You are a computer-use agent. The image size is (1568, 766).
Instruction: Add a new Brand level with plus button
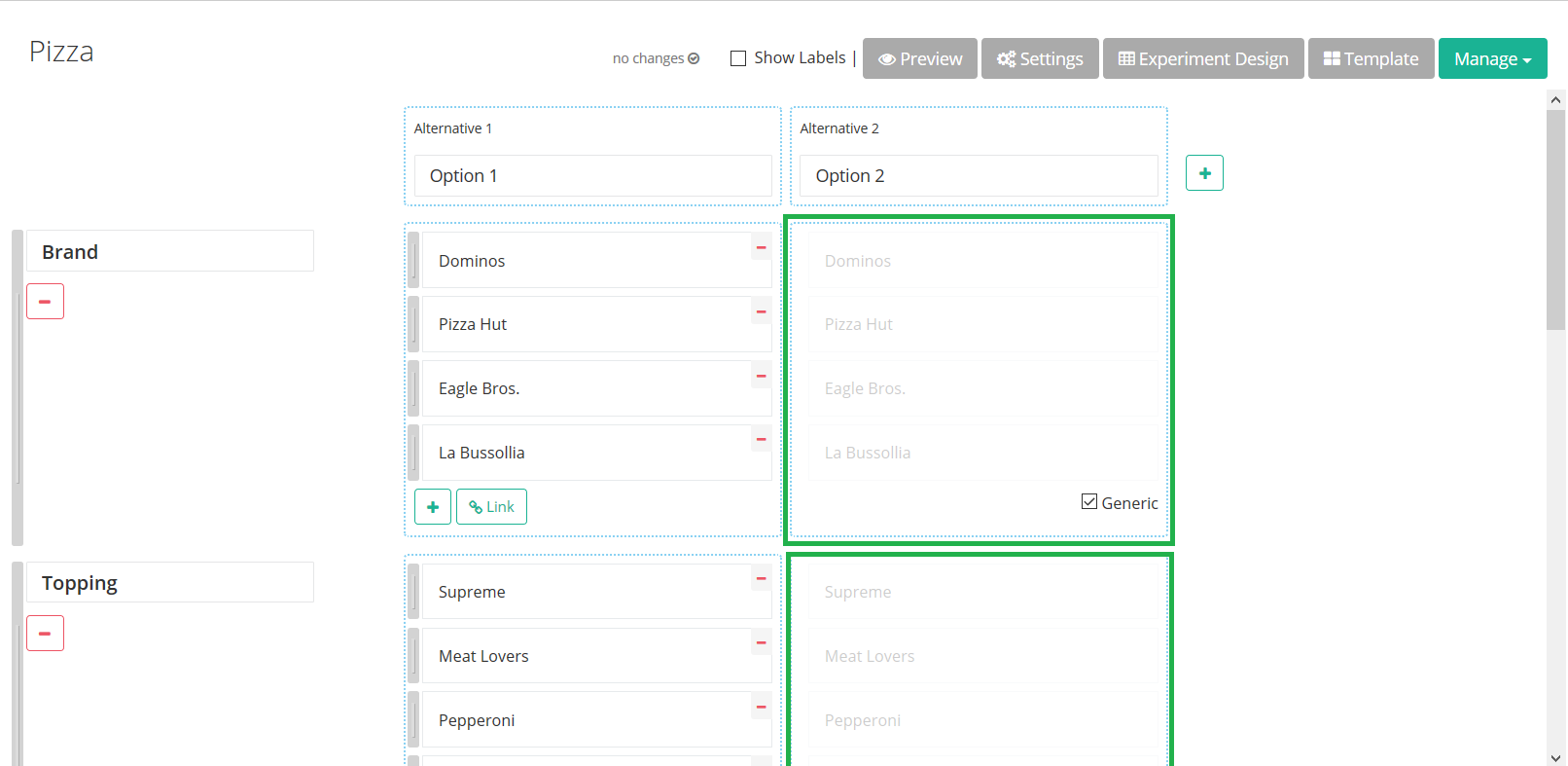pyautogui.click(x=433, y=507)
